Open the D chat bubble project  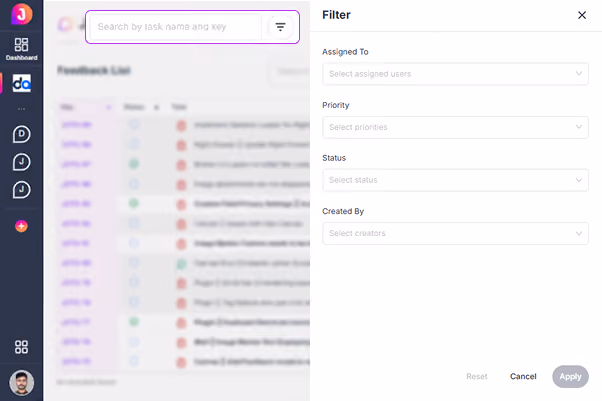[22, 134]
